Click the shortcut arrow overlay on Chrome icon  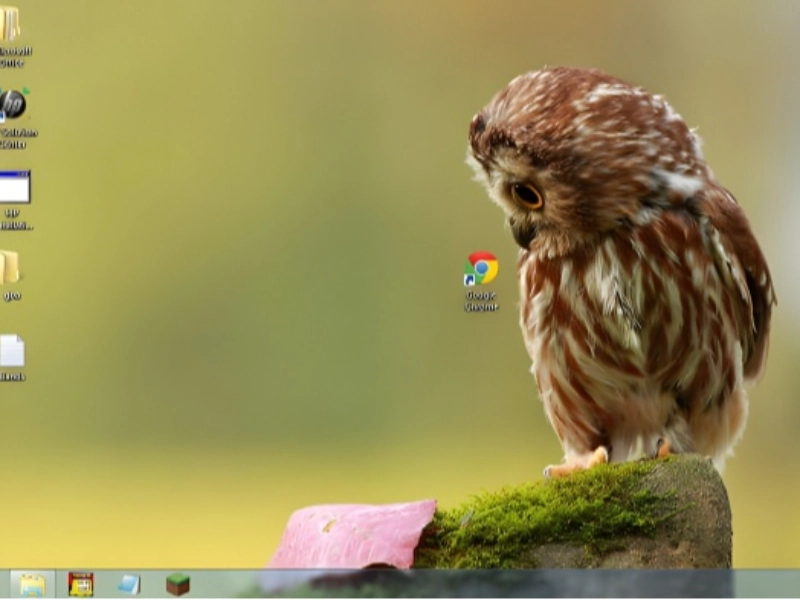[x=469, y=280]
